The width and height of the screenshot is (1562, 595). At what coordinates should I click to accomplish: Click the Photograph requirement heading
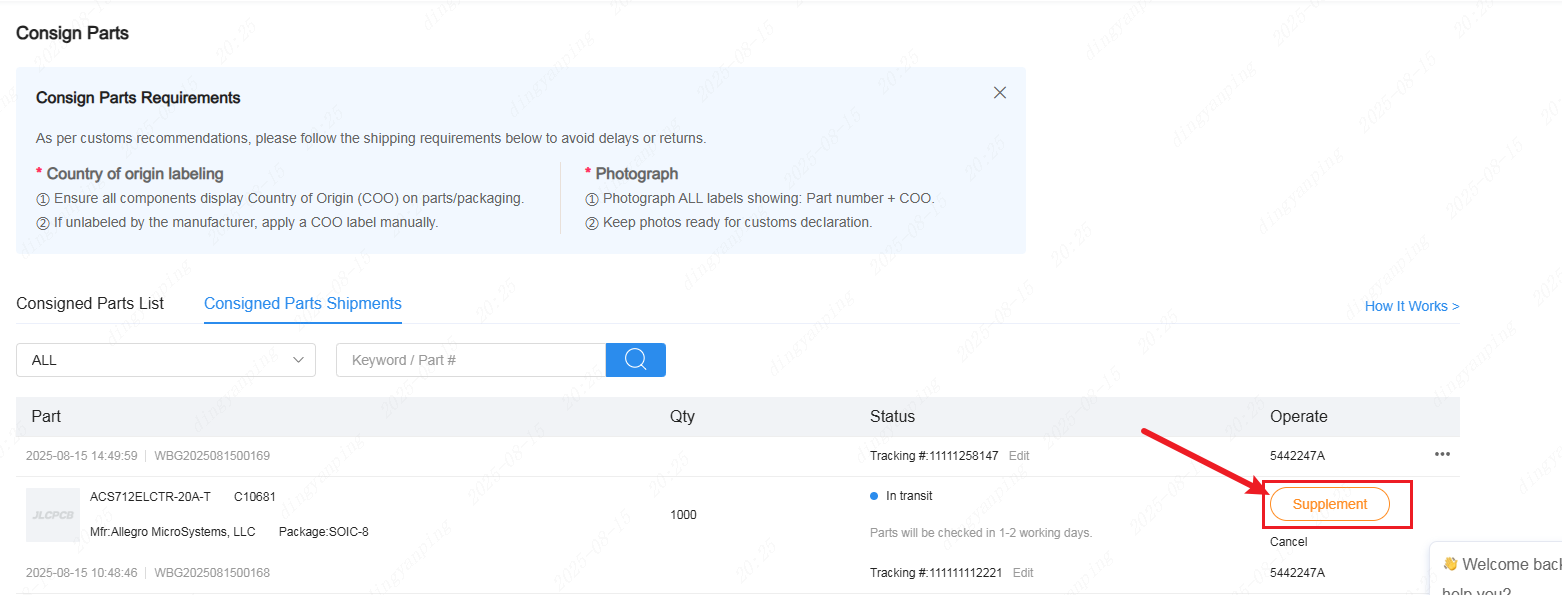(x=636, y=174)
